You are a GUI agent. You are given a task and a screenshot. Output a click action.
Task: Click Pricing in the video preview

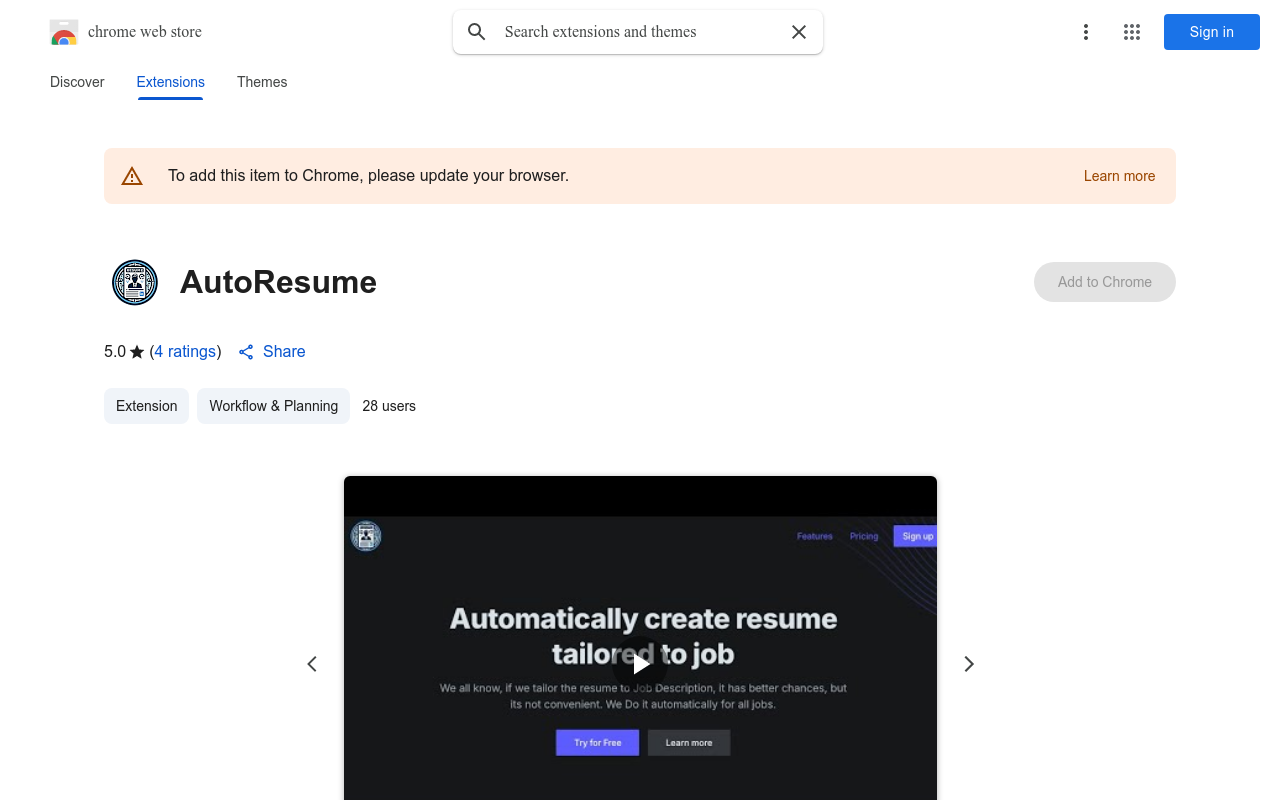point(864,536)
